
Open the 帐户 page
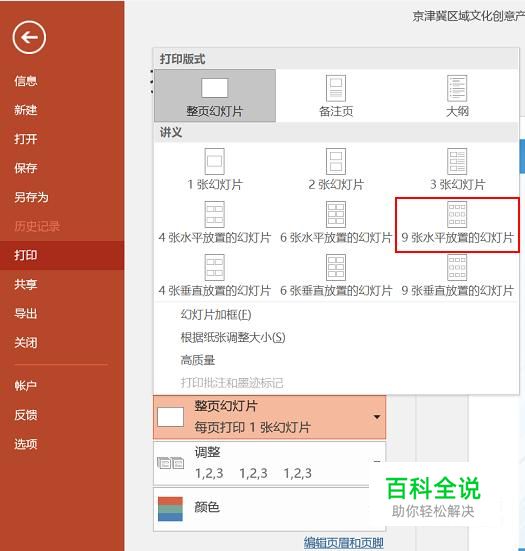coord(62,386)
